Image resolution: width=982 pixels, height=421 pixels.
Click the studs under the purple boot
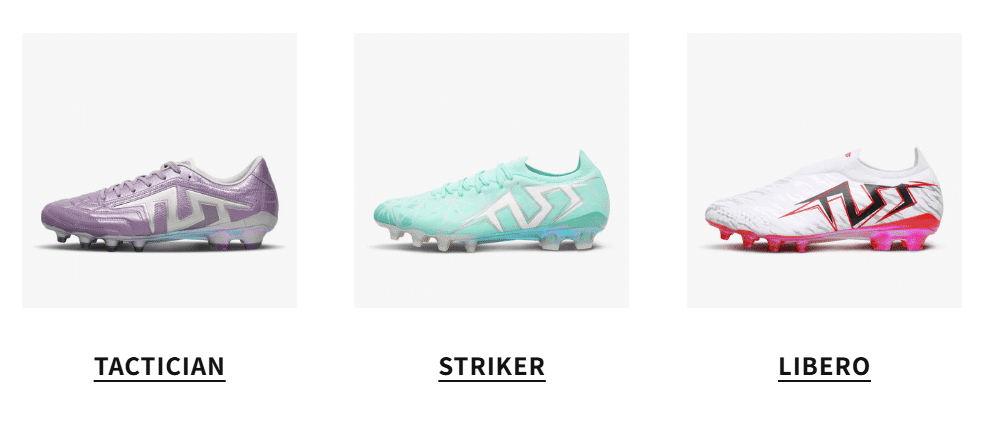[x=160, y=241]
